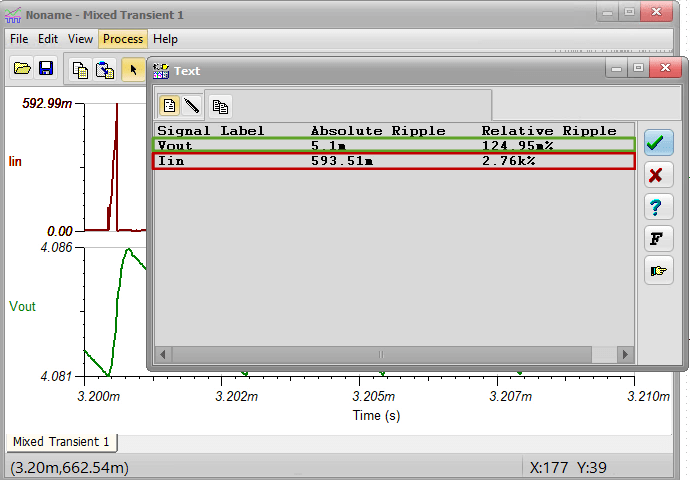
Task: Select the arrow pointer tool
Action: pos(132,69)
